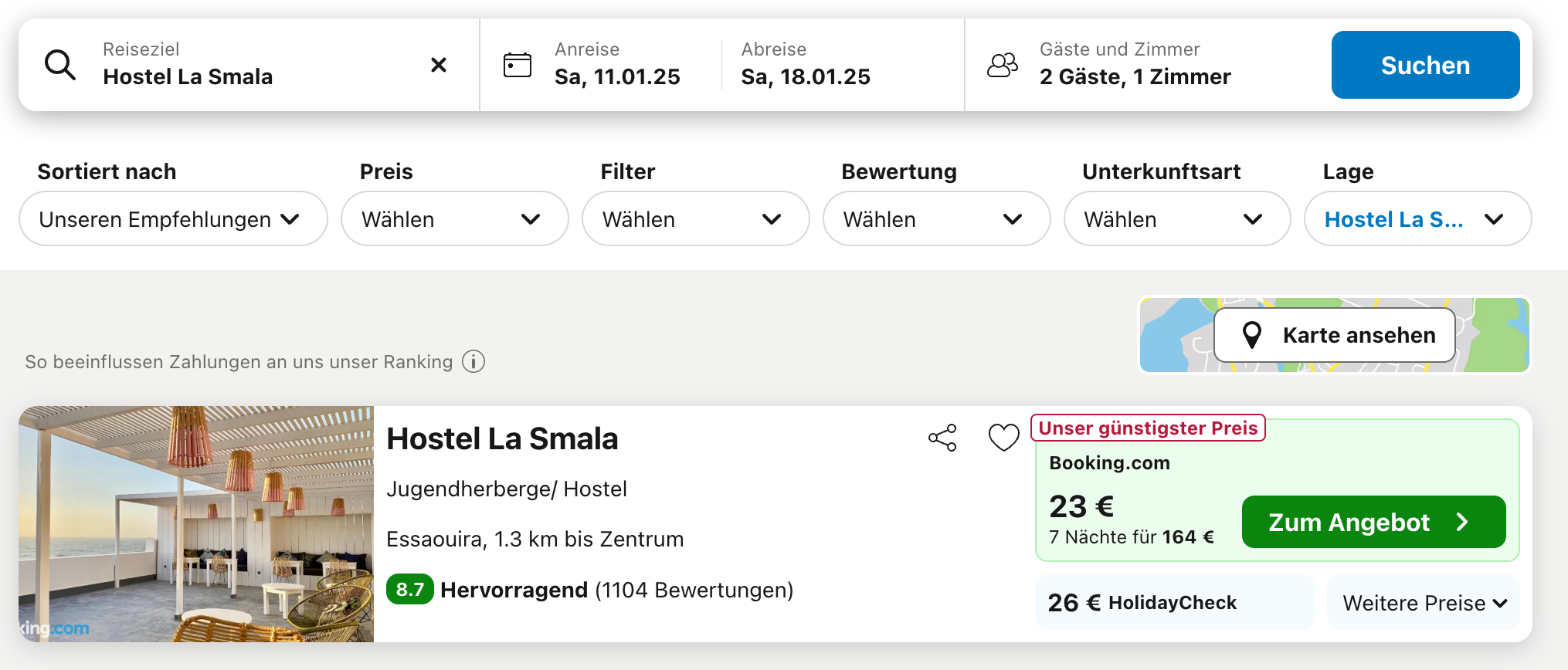
Task: Expand the Preis filter dropdown
Action: tap(455, 219)
